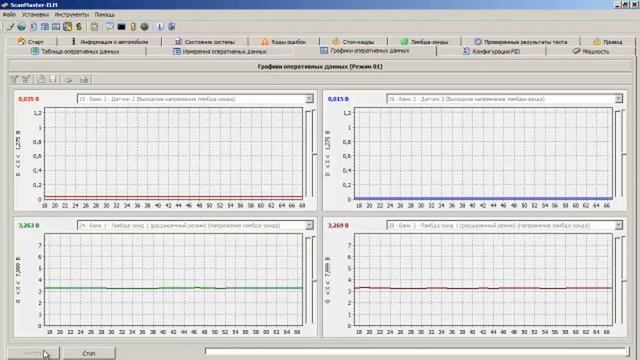This screenshot has width=640, height=360.
Task: Click the red 0,035 В reading
Action: coord(29,99)
